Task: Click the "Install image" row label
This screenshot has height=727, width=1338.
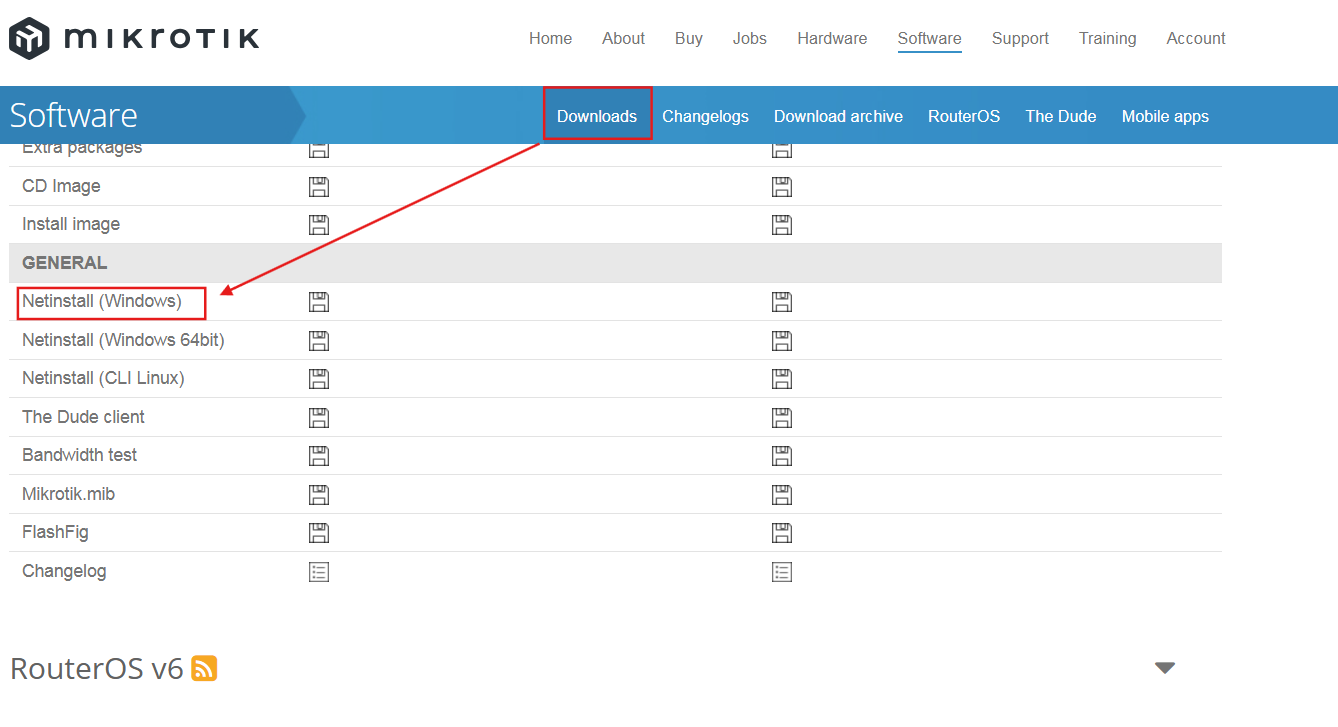Action: tap(71, 224)
